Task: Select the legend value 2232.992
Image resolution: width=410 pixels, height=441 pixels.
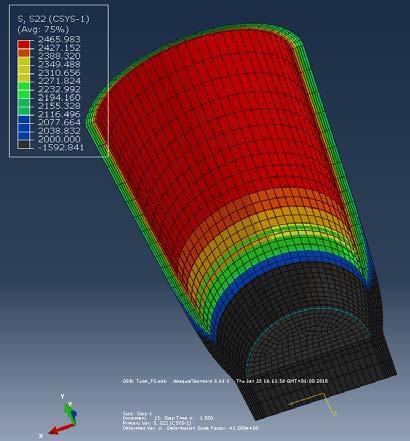Action: 59,89
